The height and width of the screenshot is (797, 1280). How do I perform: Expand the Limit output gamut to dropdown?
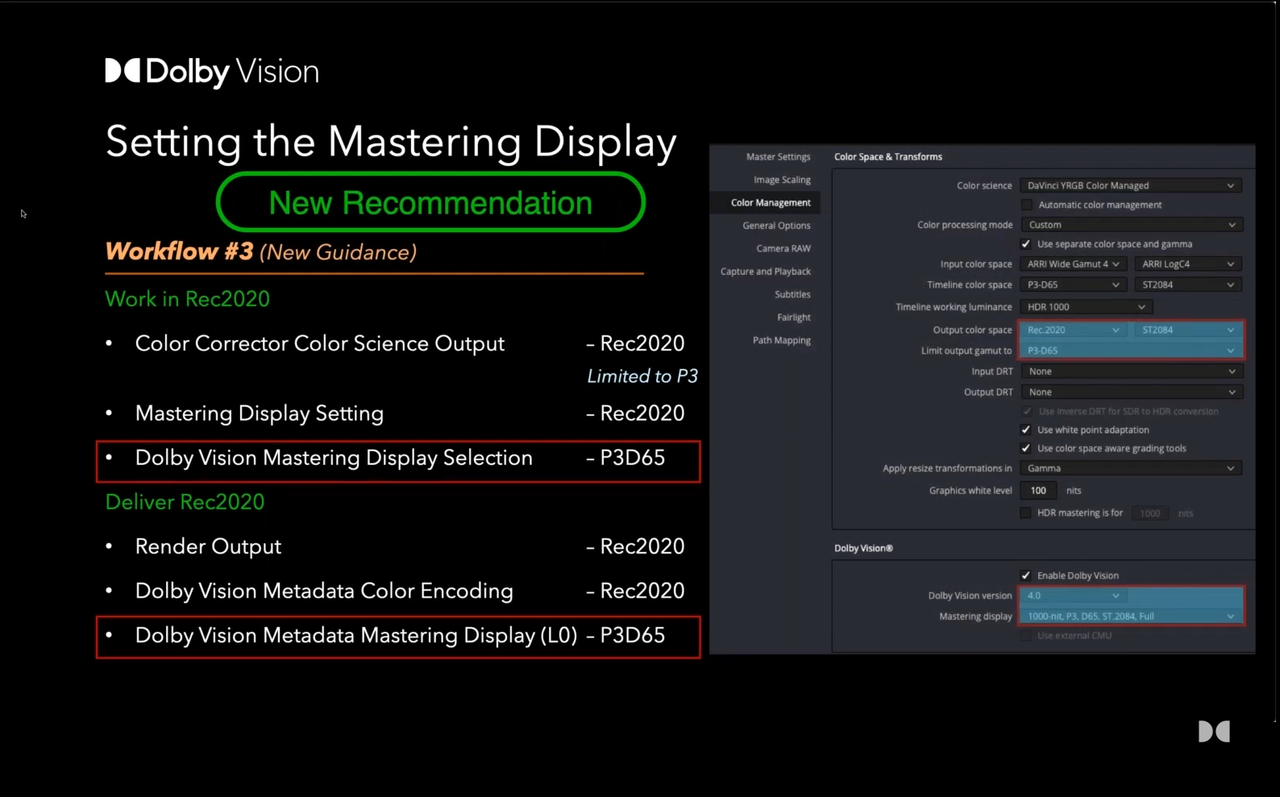(1131, 351)
